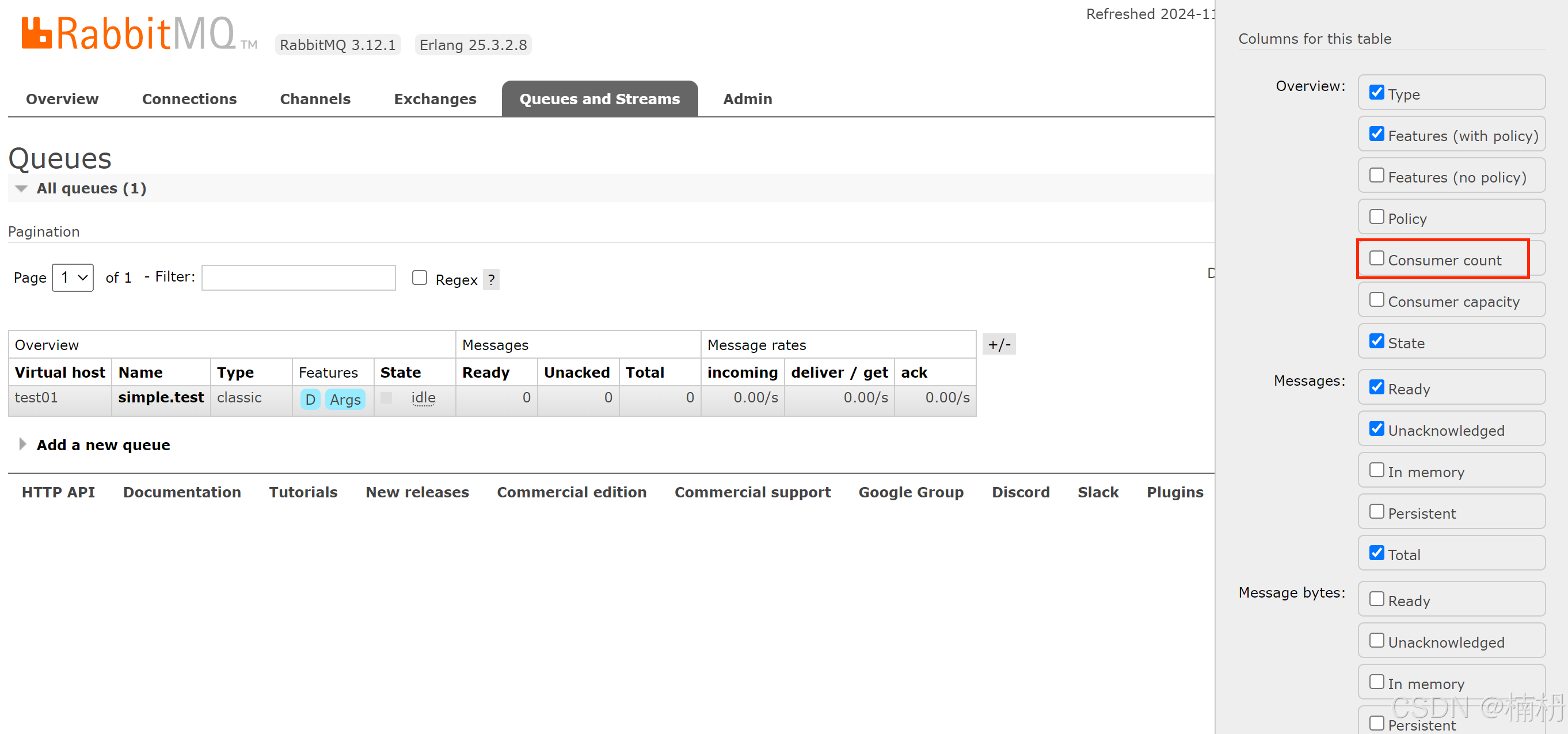
Task: Sort by the Ready column header
Action: pyautogui.click(x=485, y=372)
